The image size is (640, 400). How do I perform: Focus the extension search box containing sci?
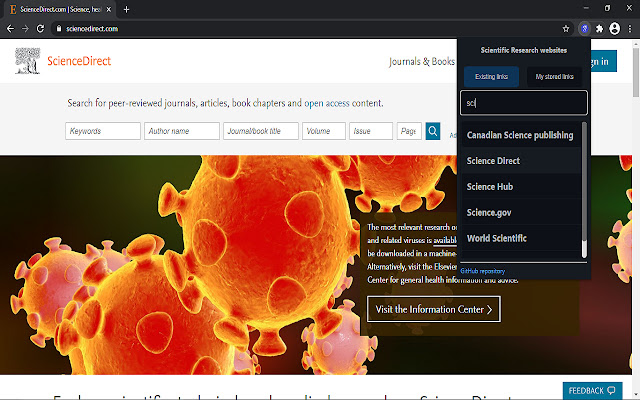(524, 103)
